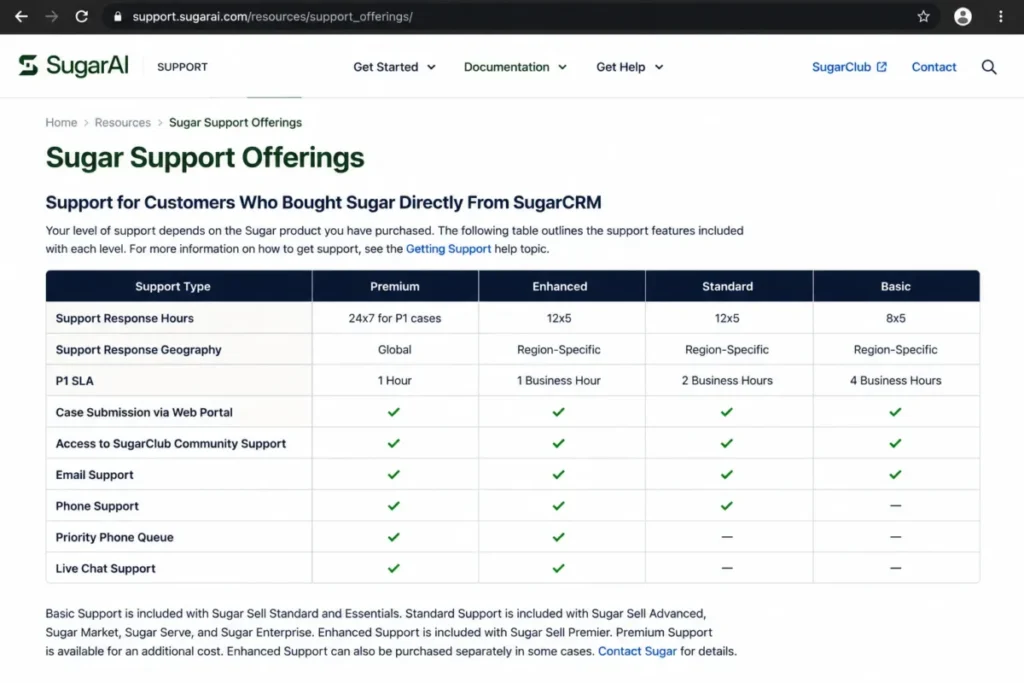1024x683 pixels.
Task: Click the 'Priority Phone Queue' row label
Action: pos(114,537)
